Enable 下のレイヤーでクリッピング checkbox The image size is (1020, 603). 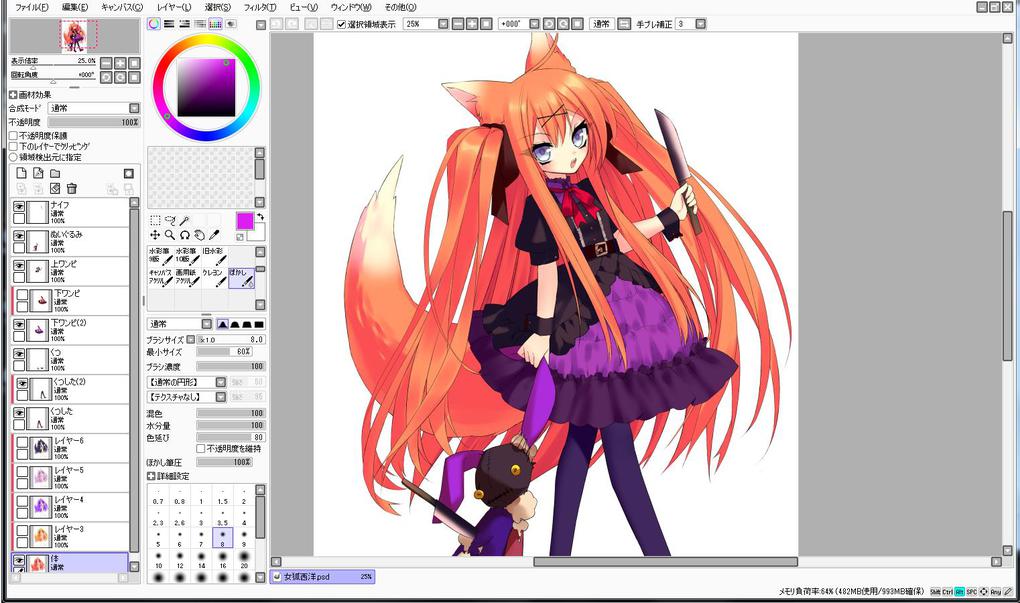13,146
